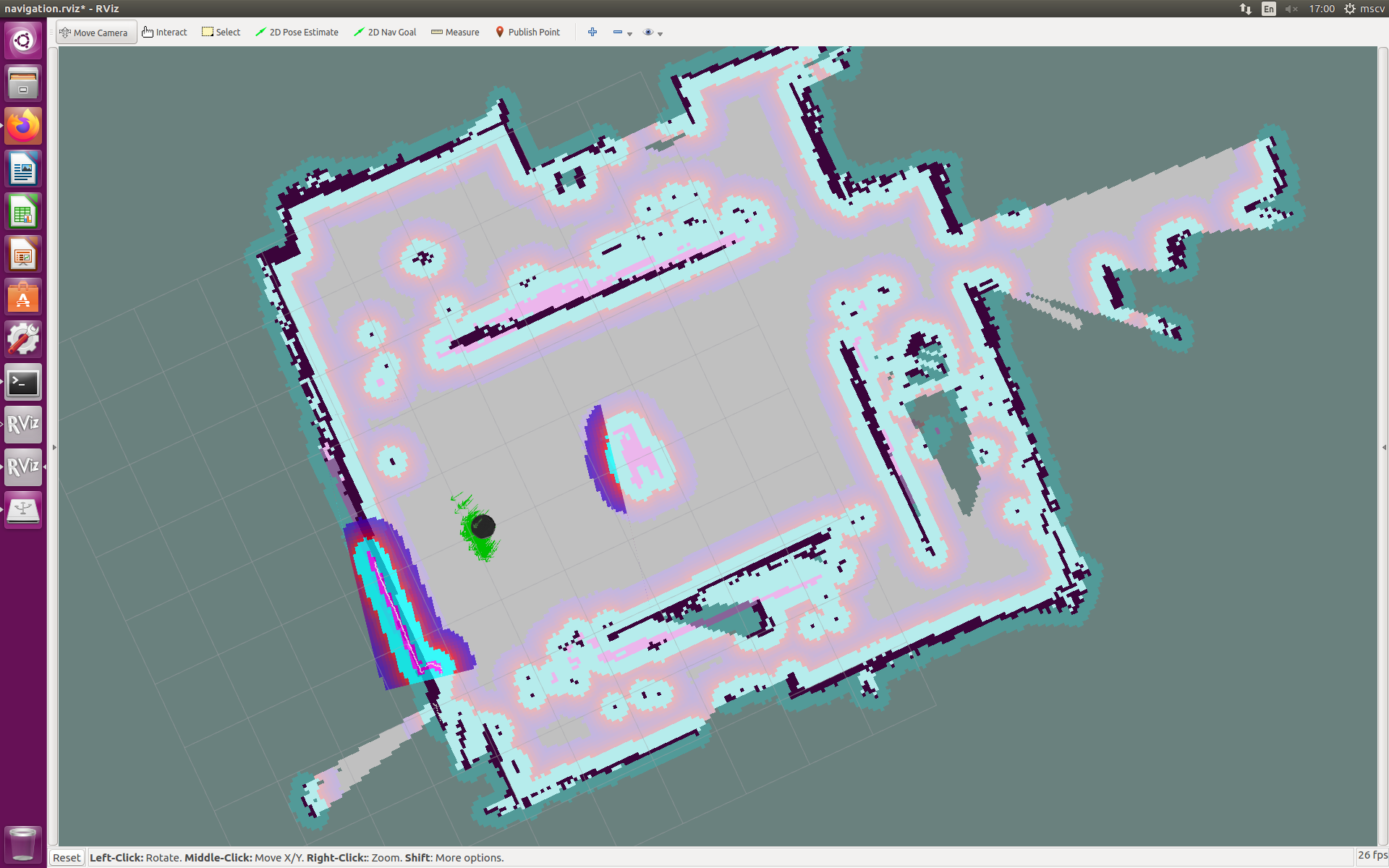This screenshot has width=1389, height=868.
Task: Activate the Interact tool
Action: (x=165, y=33)
